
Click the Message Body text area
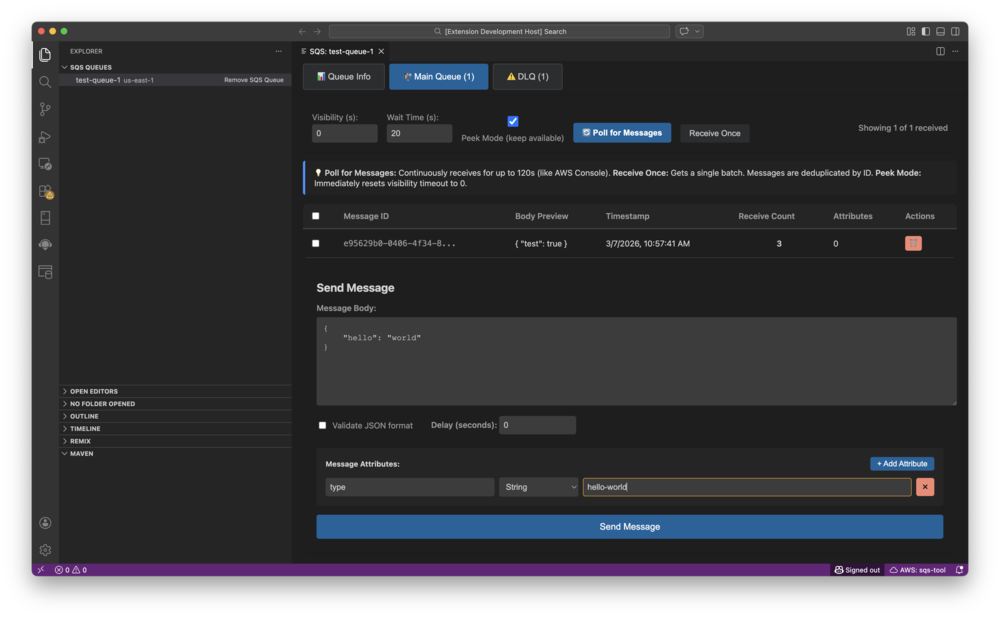[636, 361]
